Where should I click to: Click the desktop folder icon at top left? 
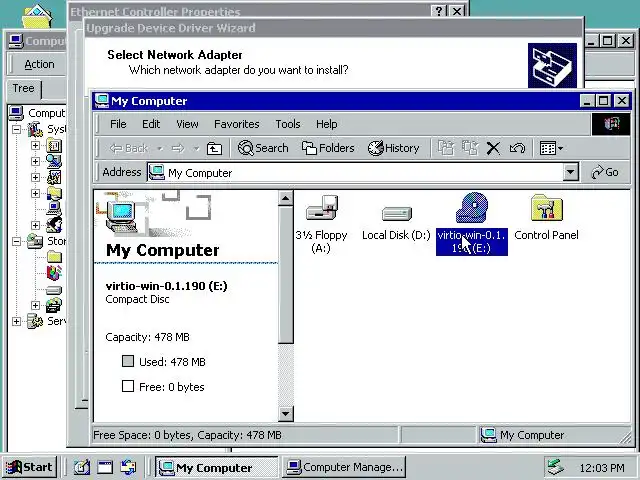(37, 16)
